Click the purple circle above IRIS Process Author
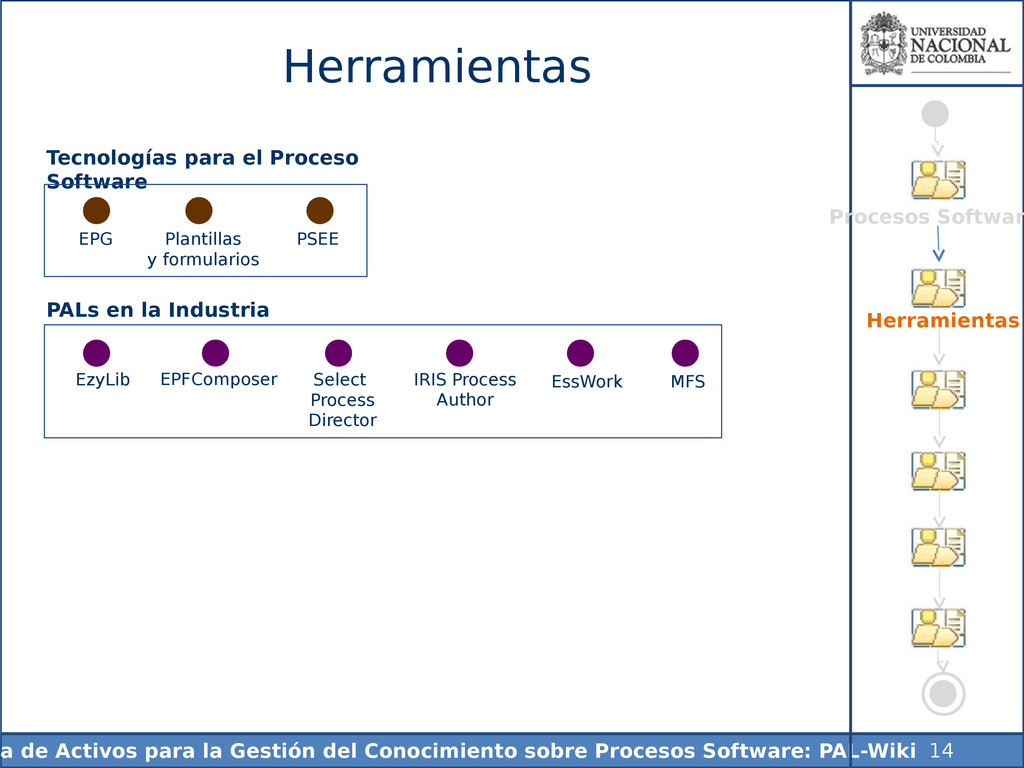 point(460,353)
